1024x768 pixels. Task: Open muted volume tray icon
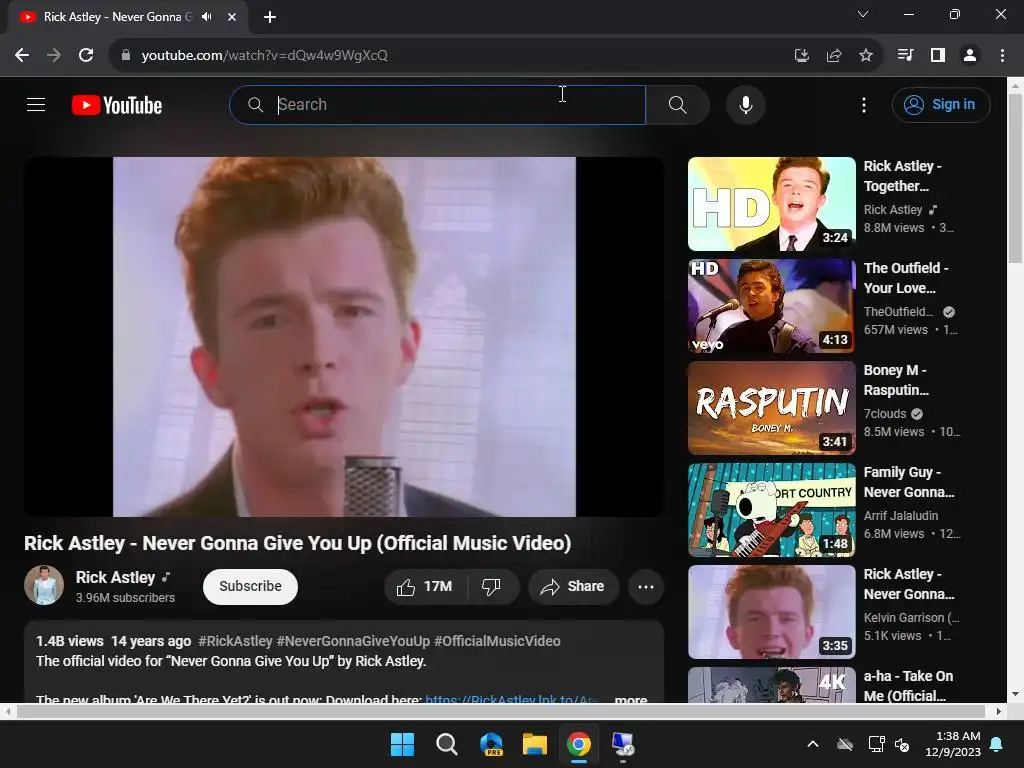[x=902, y=744]
